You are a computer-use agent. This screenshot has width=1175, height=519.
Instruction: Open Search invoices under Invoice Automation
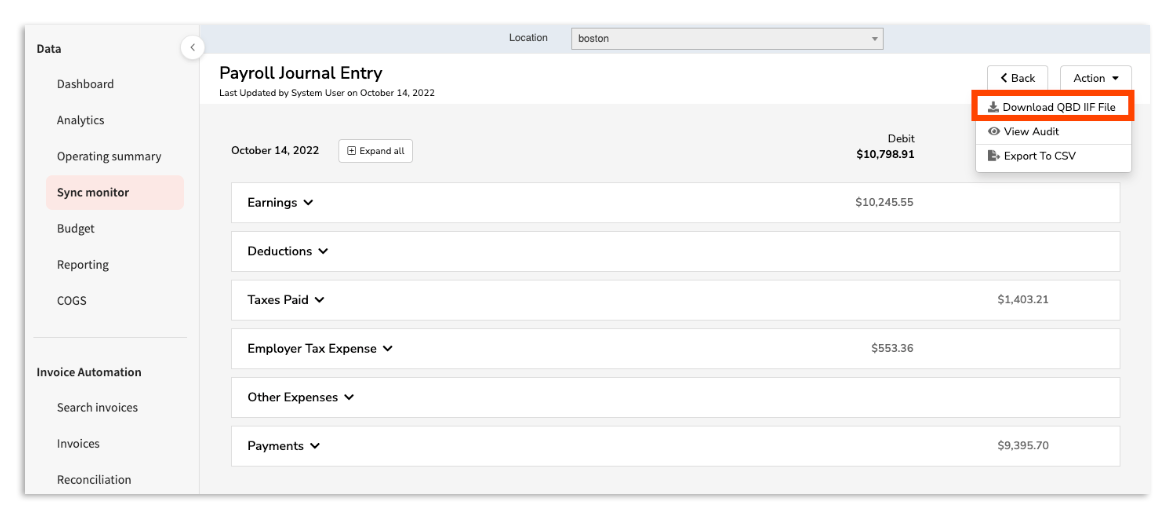(97, 408)
